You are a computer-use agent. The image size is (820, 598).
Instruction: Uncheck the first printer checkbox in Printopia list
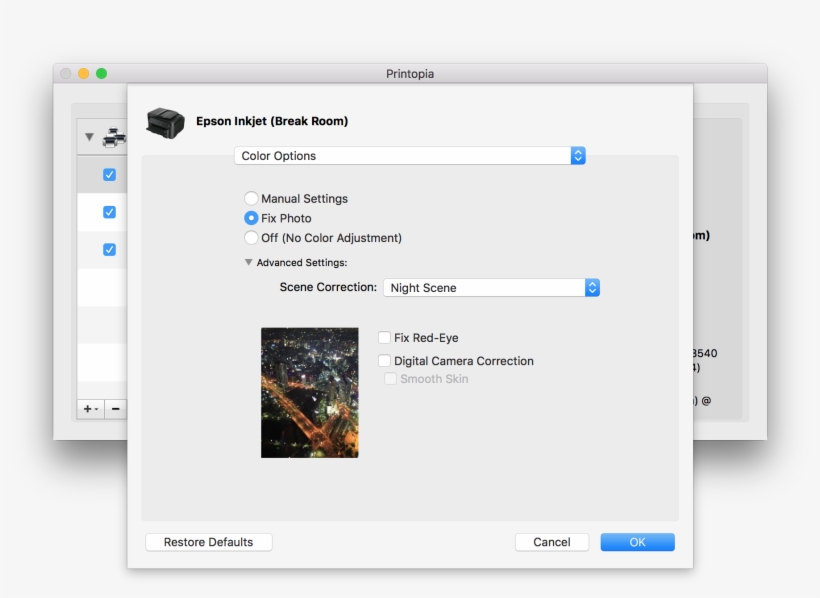[x=109, y=175]
